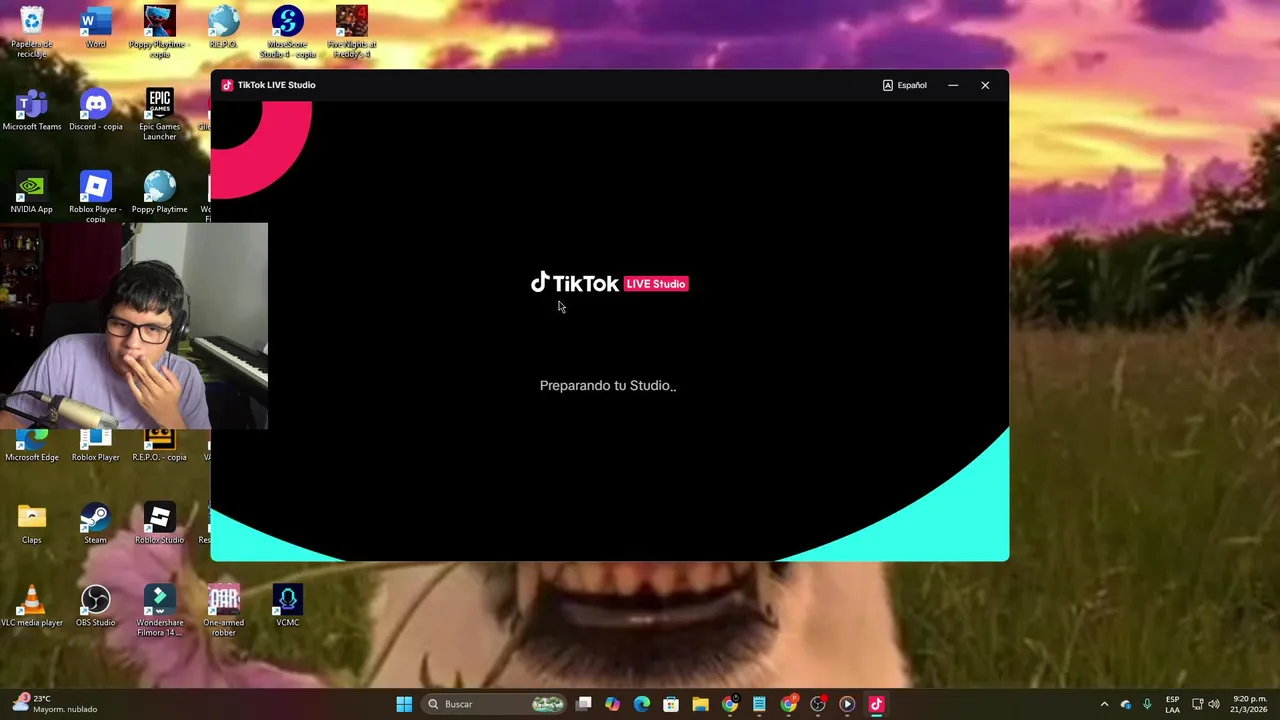Select the VLC media player icon
The width and height of the screenshot is (1280, 720).
pyautogui.click(x=32, y=606)
